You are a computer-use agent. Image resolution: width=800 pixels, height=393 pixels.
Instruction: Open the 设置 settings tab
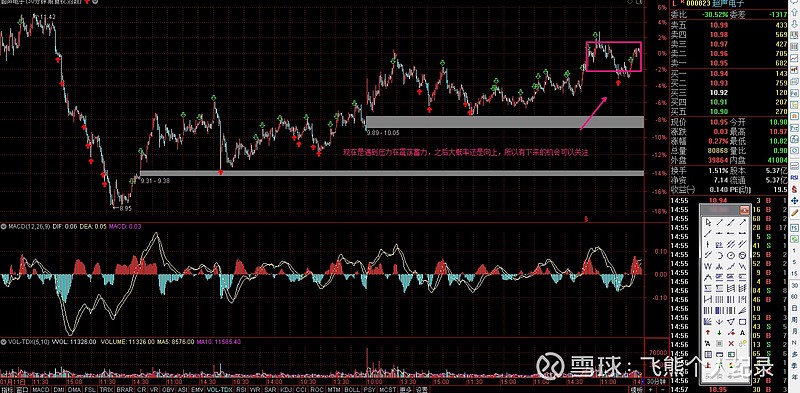click(x=421, y=389)
